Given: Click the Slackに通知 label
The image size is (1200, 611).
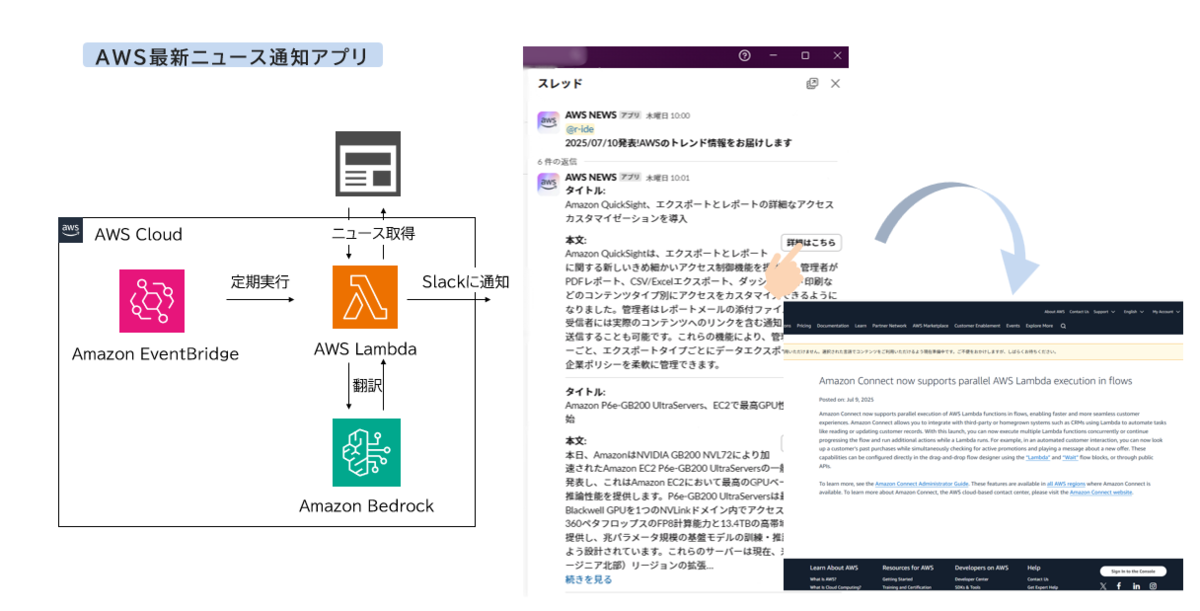Looking at the screenshot, I should point(465,282).
